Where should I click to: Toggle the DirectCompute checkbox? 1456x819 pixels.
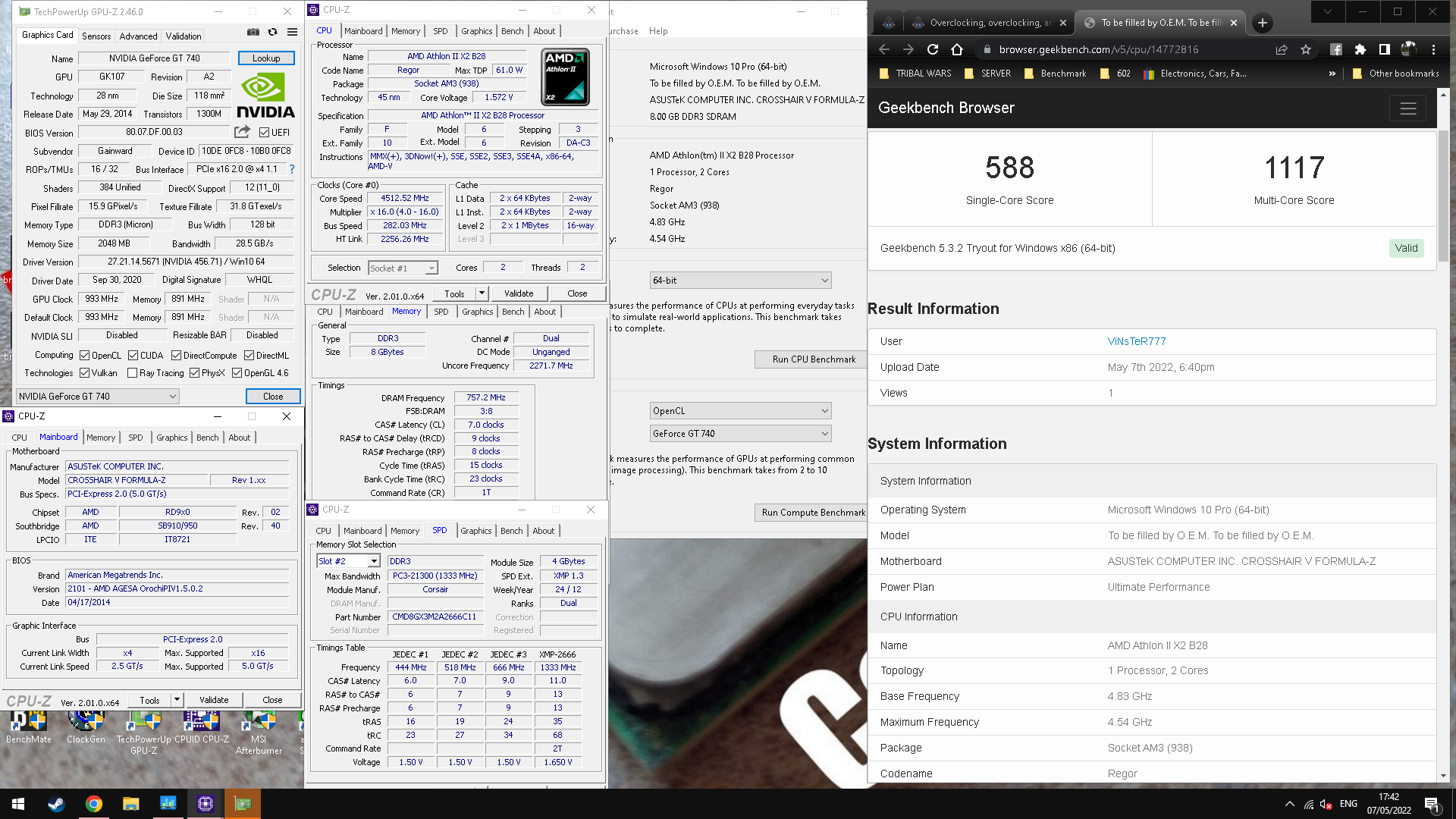click(x=176, y=356)
